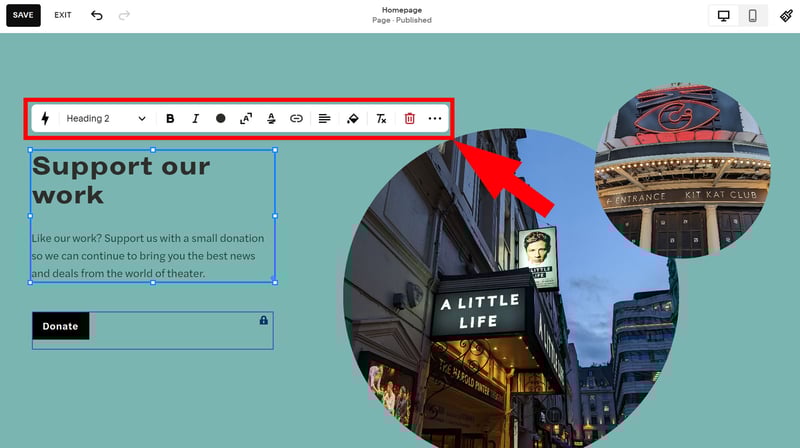Open text alignment options
Screen dimensions: 800x448
click(x=324, y=118)
